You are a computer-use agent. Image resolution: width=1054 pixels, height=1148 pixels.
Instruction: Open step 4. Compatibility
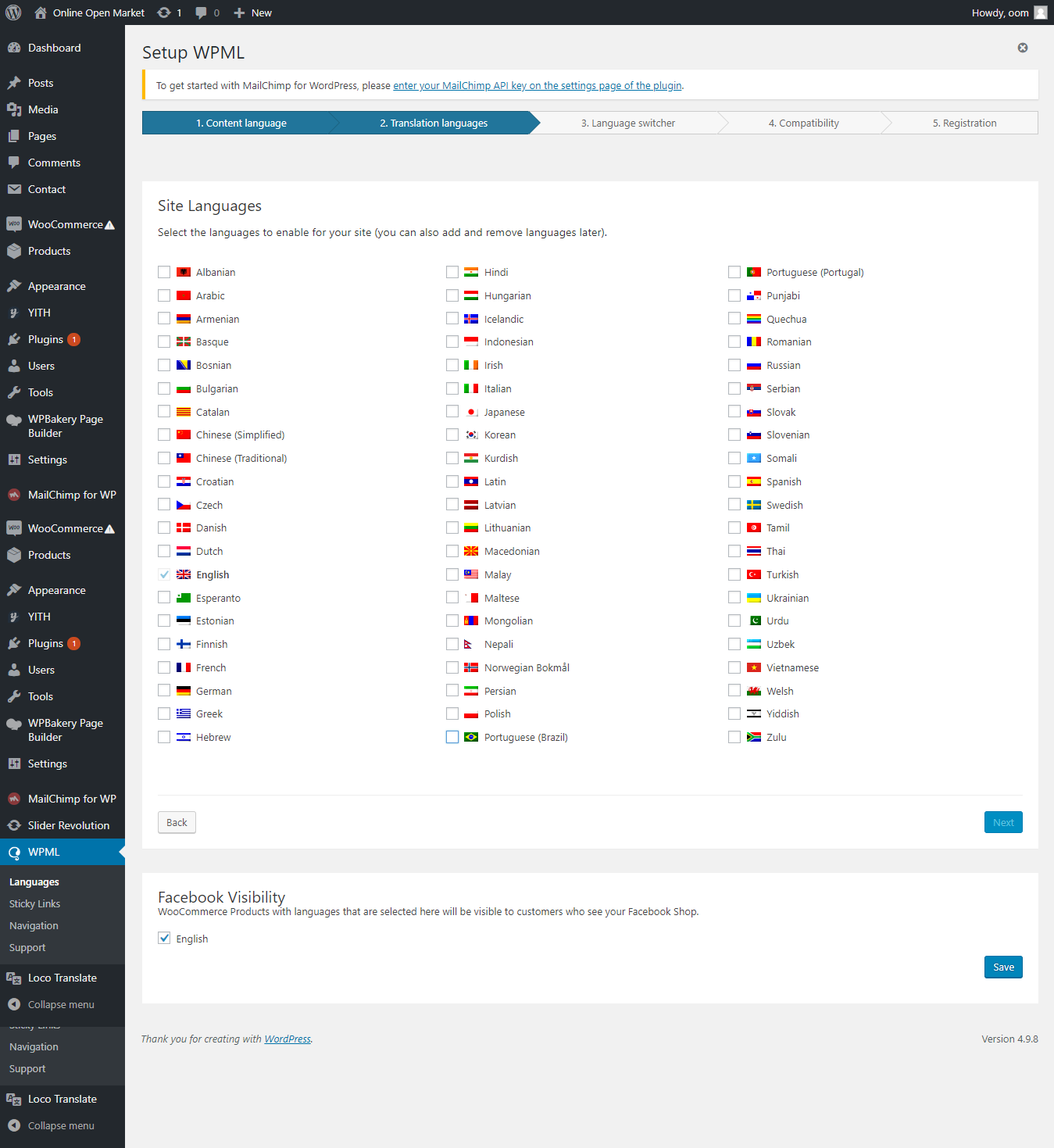click(804, 123)
